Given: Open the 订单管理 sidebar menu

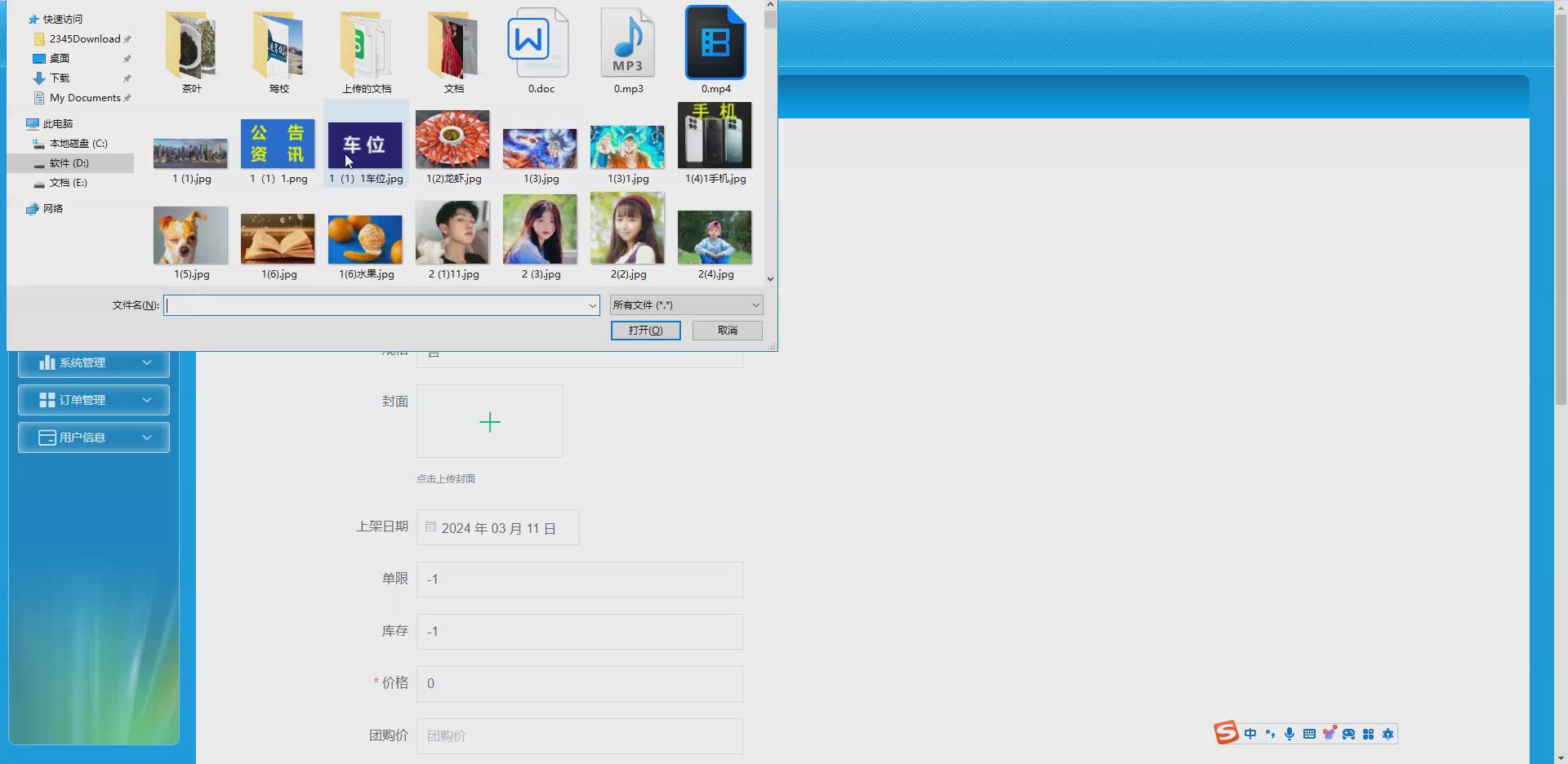Looking at the screenshot, I should [93, 400].
